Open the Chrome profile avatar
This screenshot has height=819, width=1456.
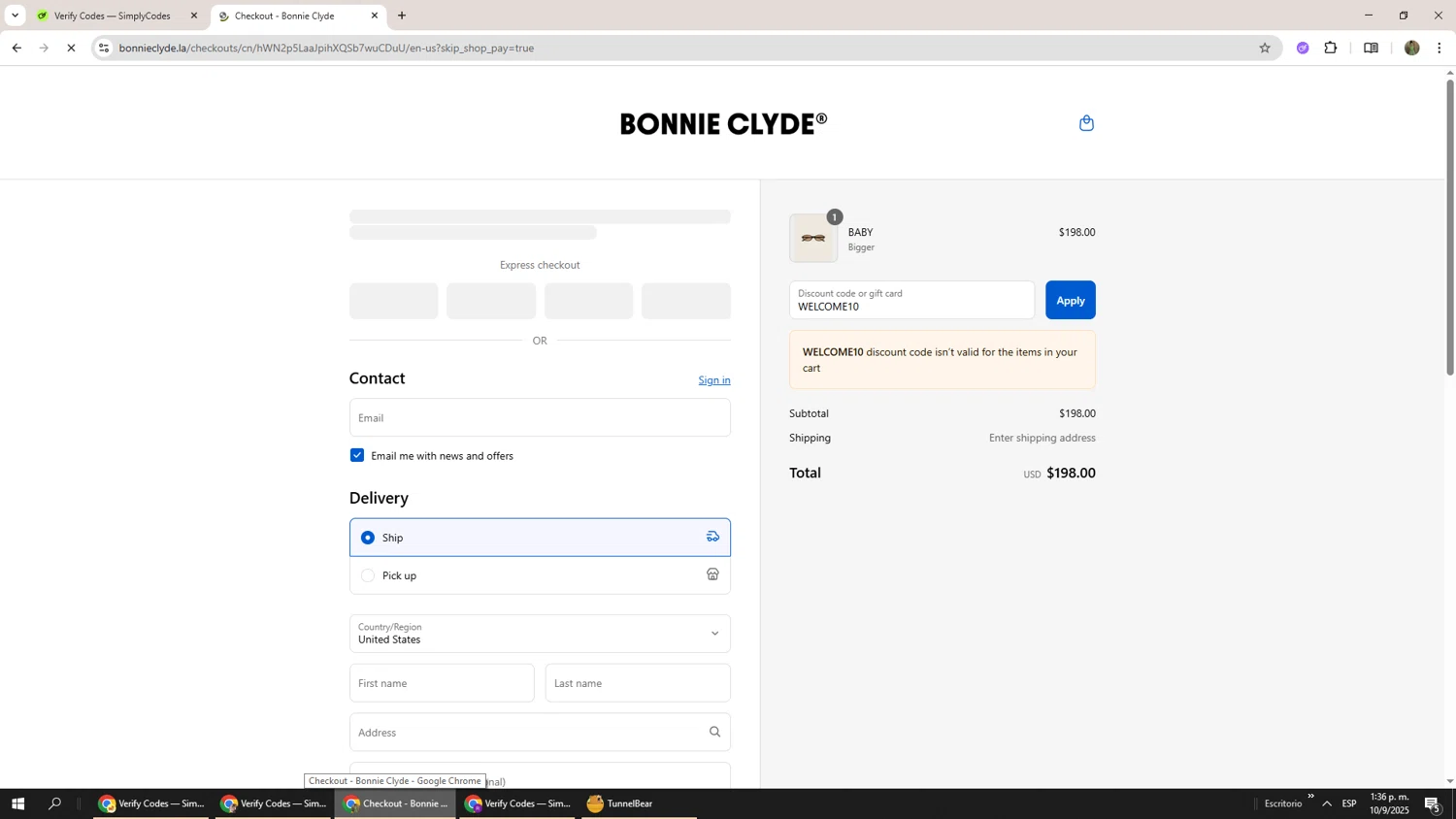click(1411, 48)
